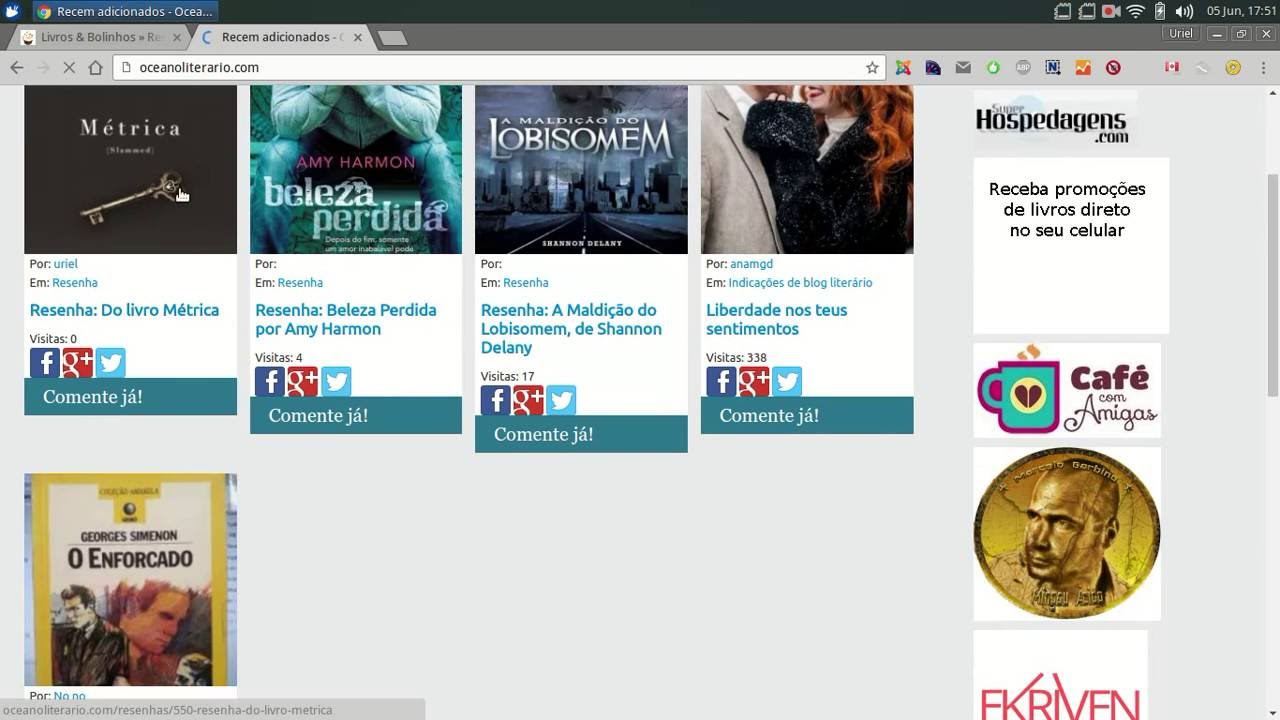Share Métrica review on Google+
Image resolution: width=1280 pixels, height=720 pixels.
coord(77,362)
